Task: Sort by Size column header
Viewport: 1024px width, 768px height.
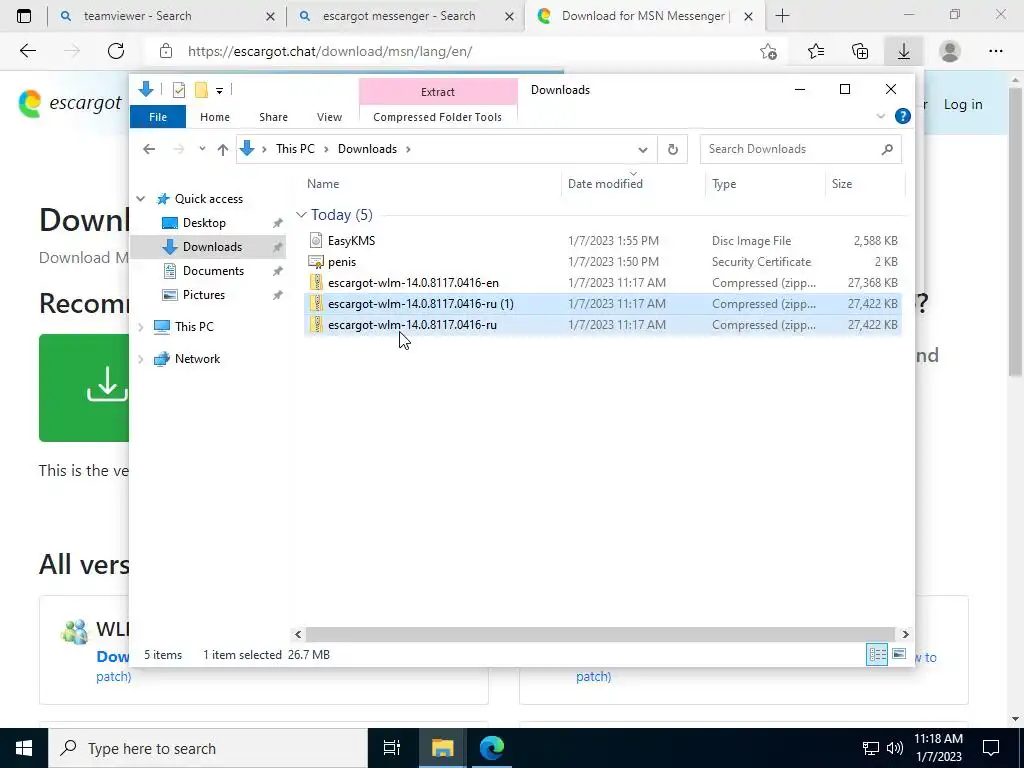Action: click(x=865, y=184)
